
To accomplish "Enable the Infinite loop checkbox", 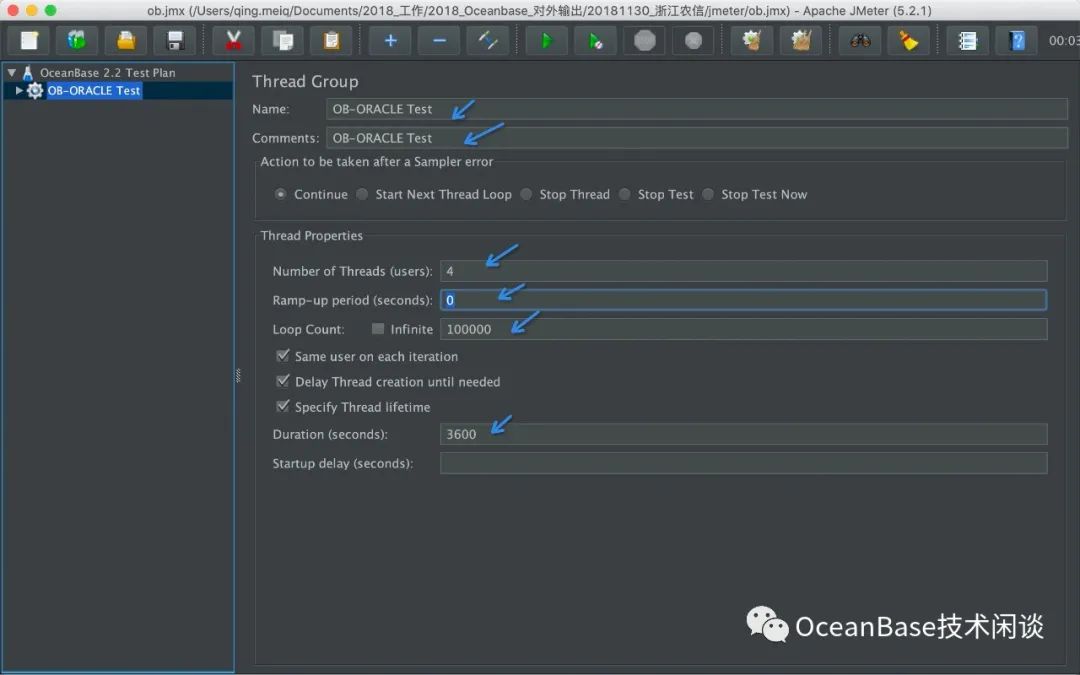I will click(x=378, y=329).
